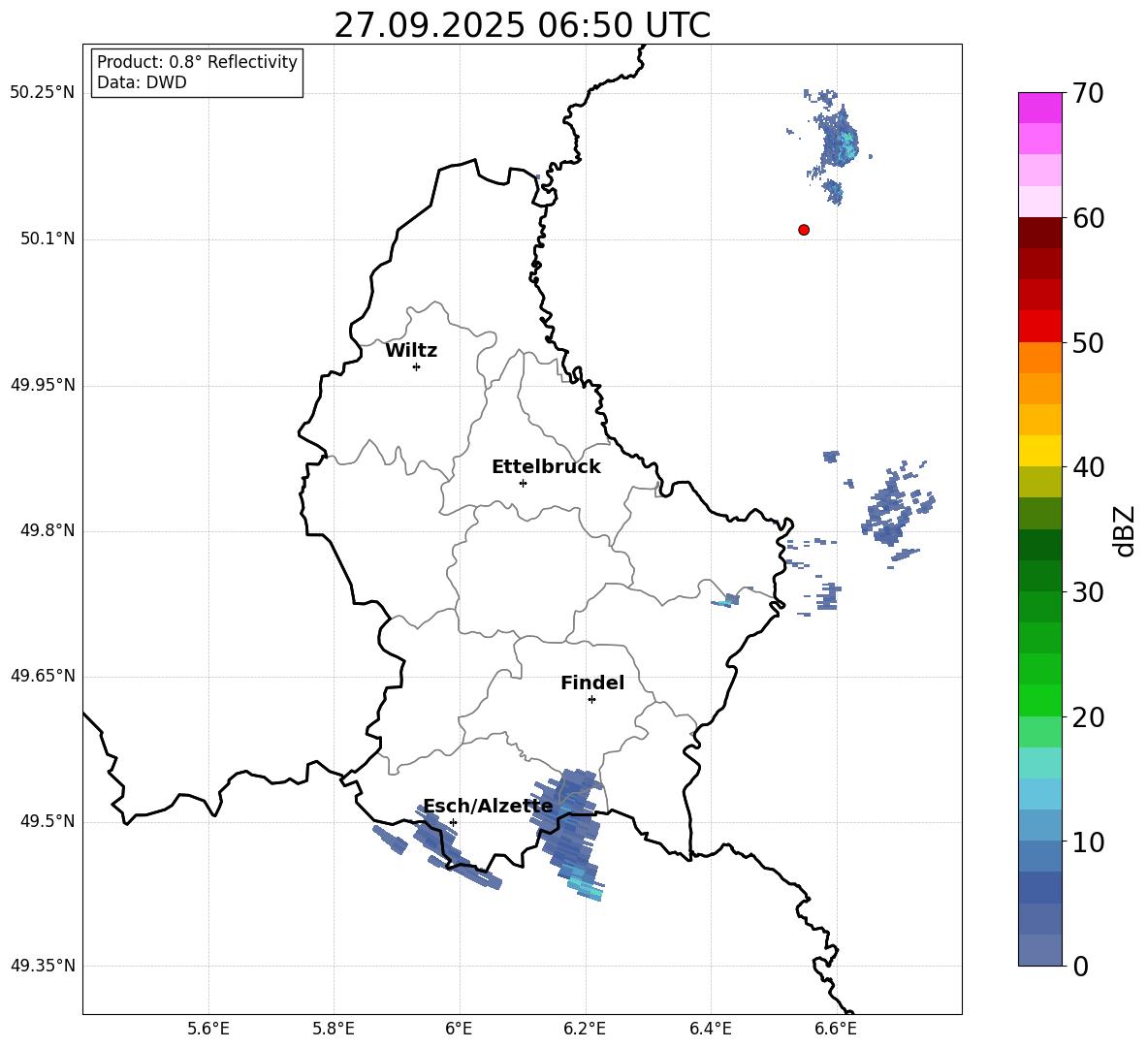Click the grey-blue swatch just above 0
The image size is (1148, 1048).
pos(1040,950)
